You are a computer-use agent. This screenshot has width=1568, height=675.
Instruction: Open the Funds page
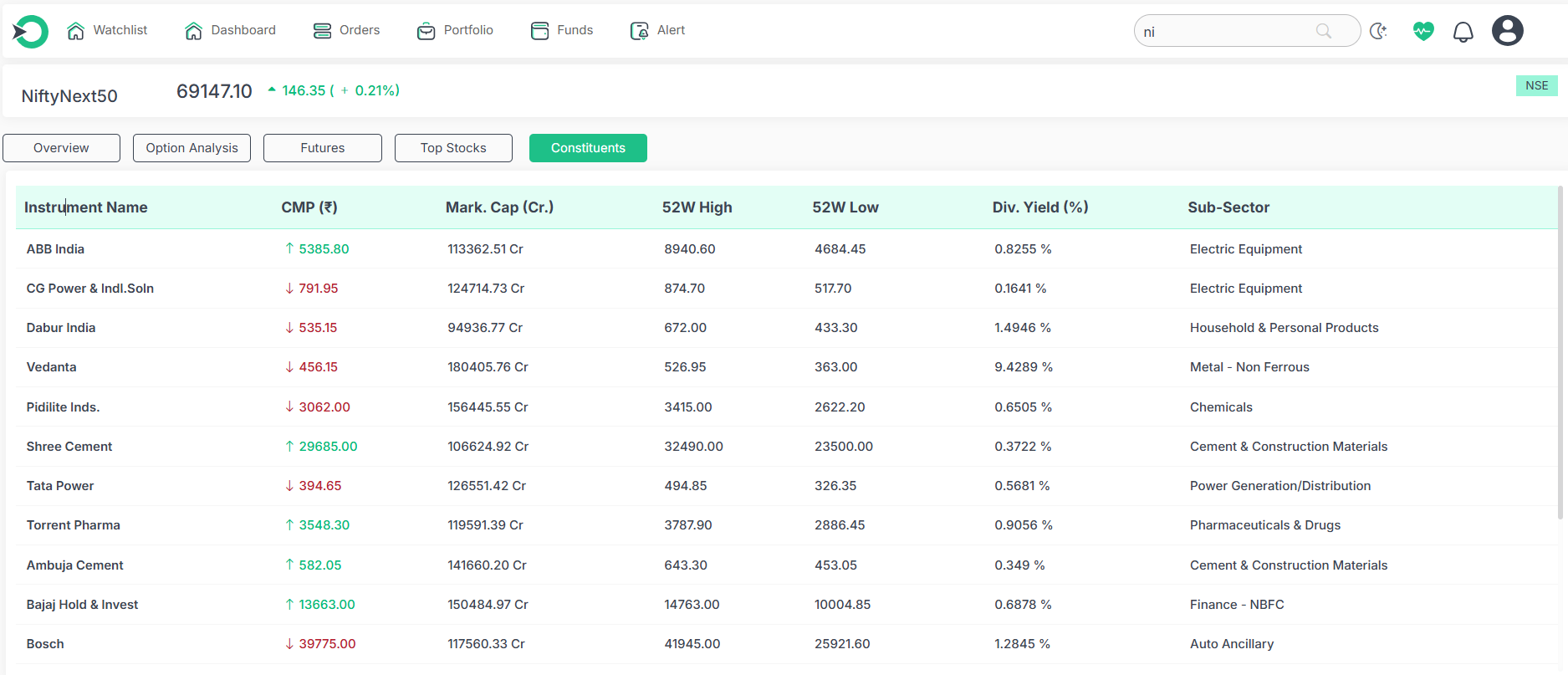coord(562,30)
